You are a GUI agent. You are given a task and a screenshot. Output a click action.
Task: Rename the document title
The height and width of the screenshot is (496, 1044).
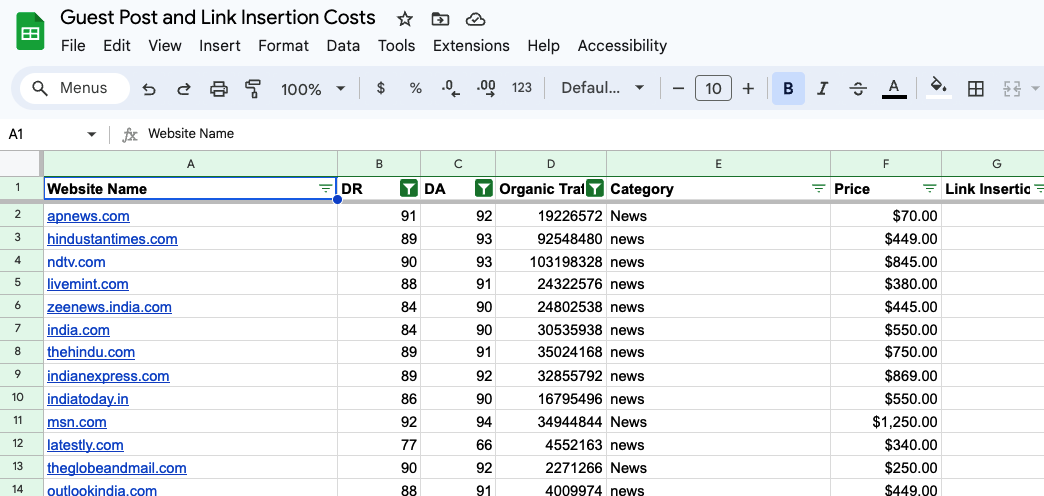click(x=218, y=17)
